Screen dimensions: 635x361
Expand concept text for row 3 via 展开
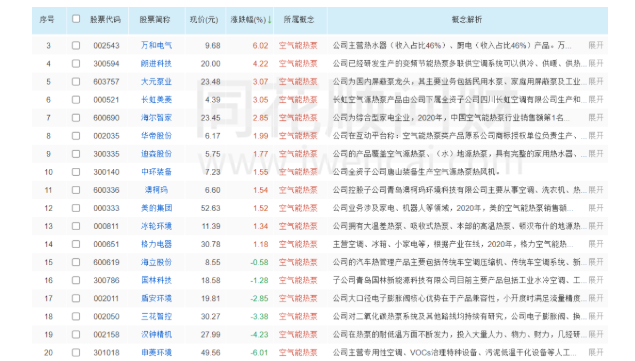[596, 45]
